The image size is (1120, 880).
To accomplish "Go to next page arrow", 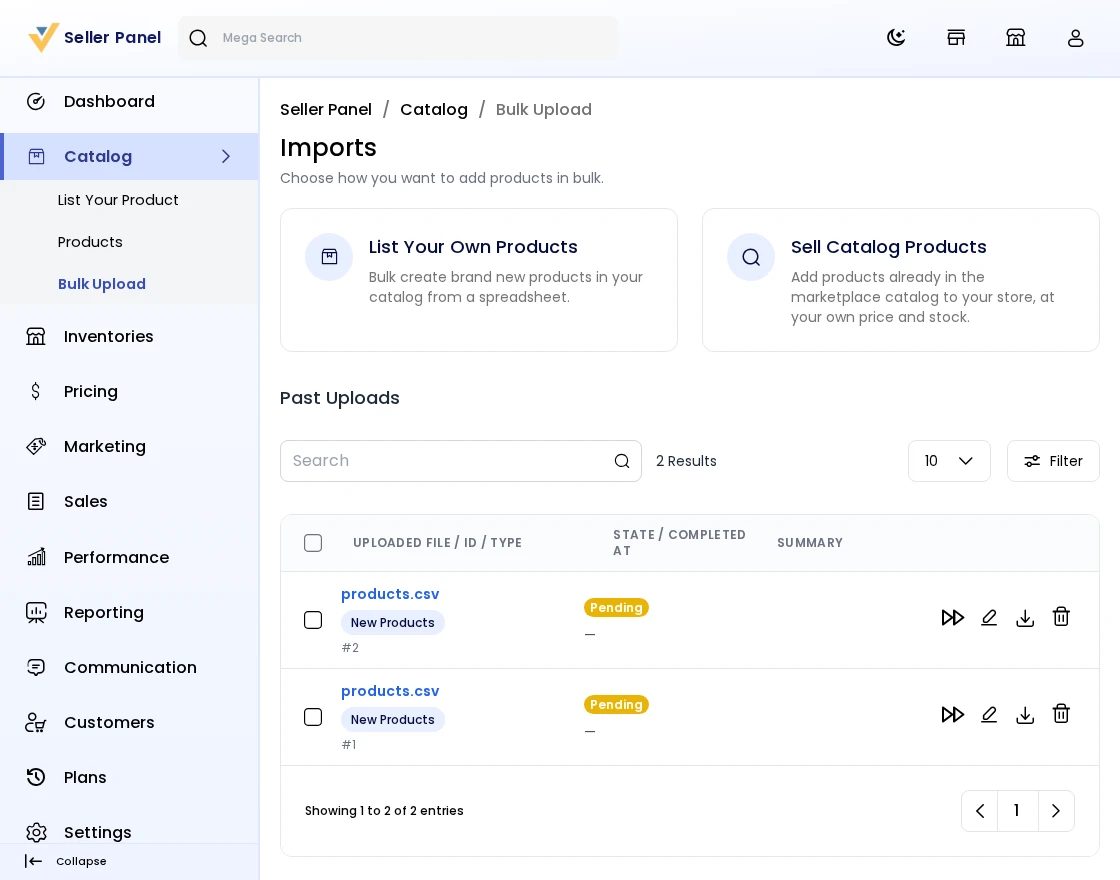I will [x=1056, y=811].
